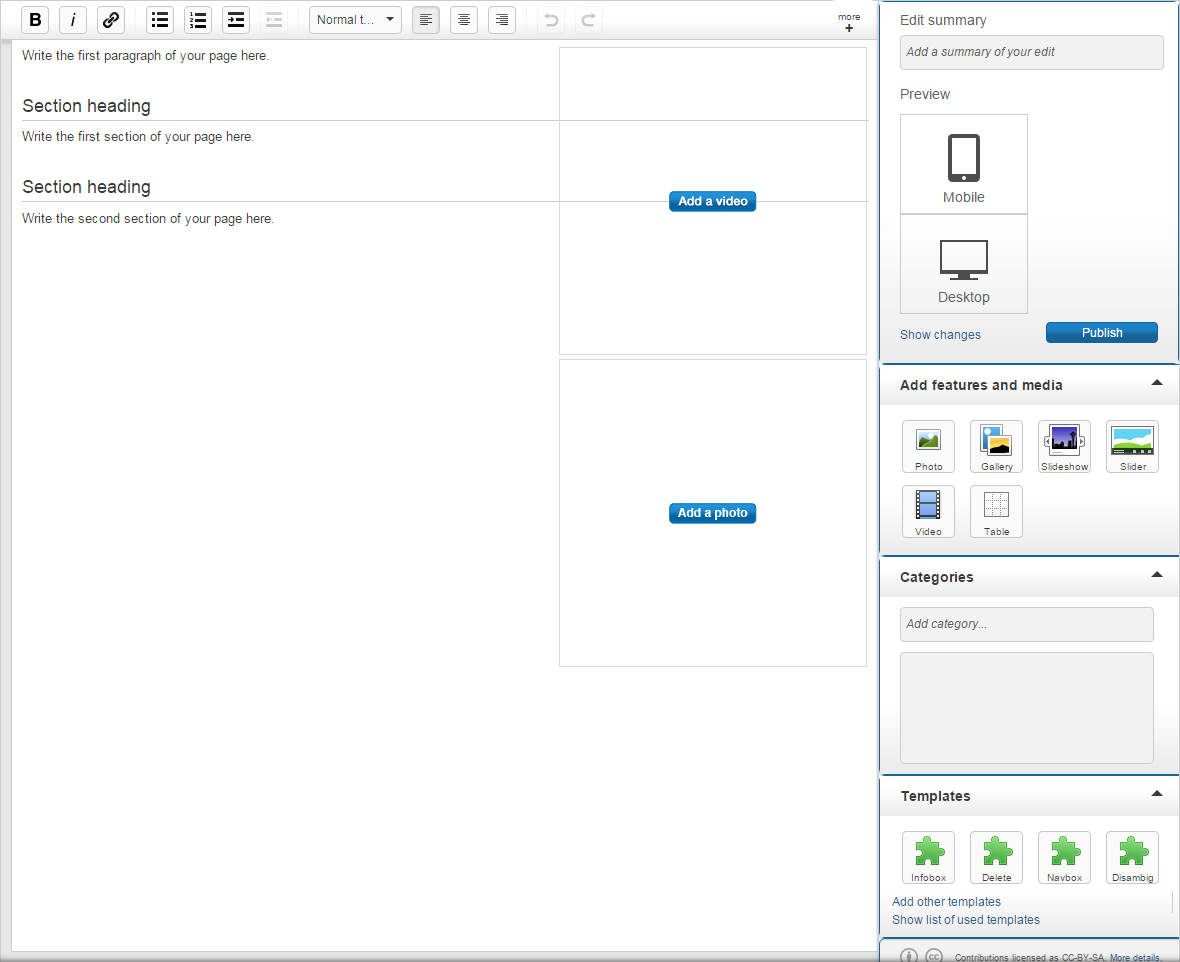The height and width of the screenshot is (962, 1180).
Task: Expand the more toolbar options
Action: coord(849,22)
